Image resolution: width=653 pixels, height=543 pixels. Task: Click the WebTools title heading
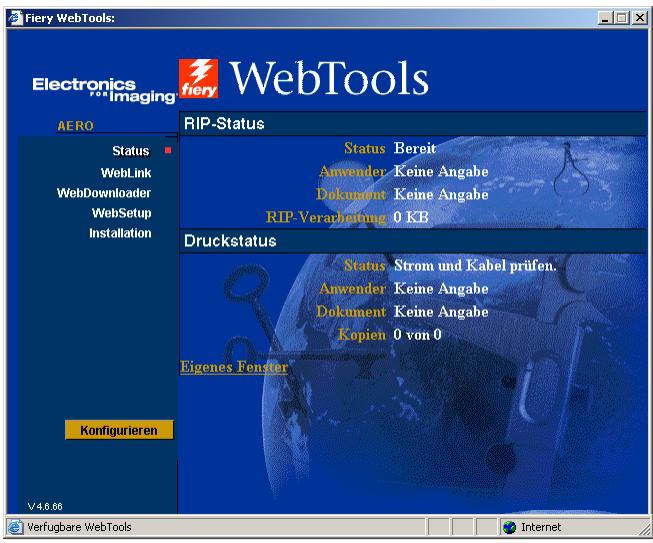(x=329, y=78)
